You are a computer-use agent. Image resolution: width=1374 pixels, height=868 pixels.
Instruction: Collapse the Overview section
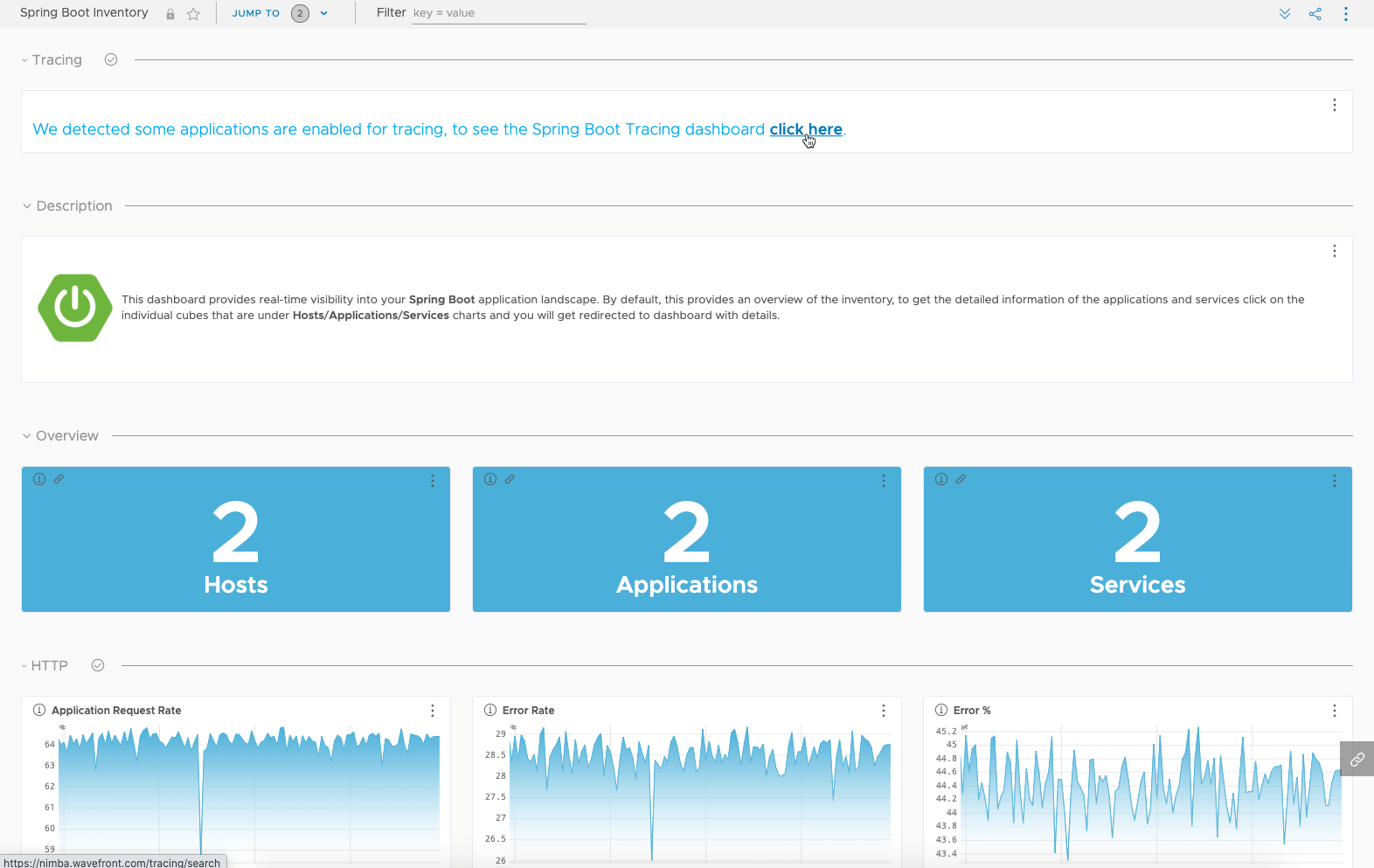(x=26, y=436)
